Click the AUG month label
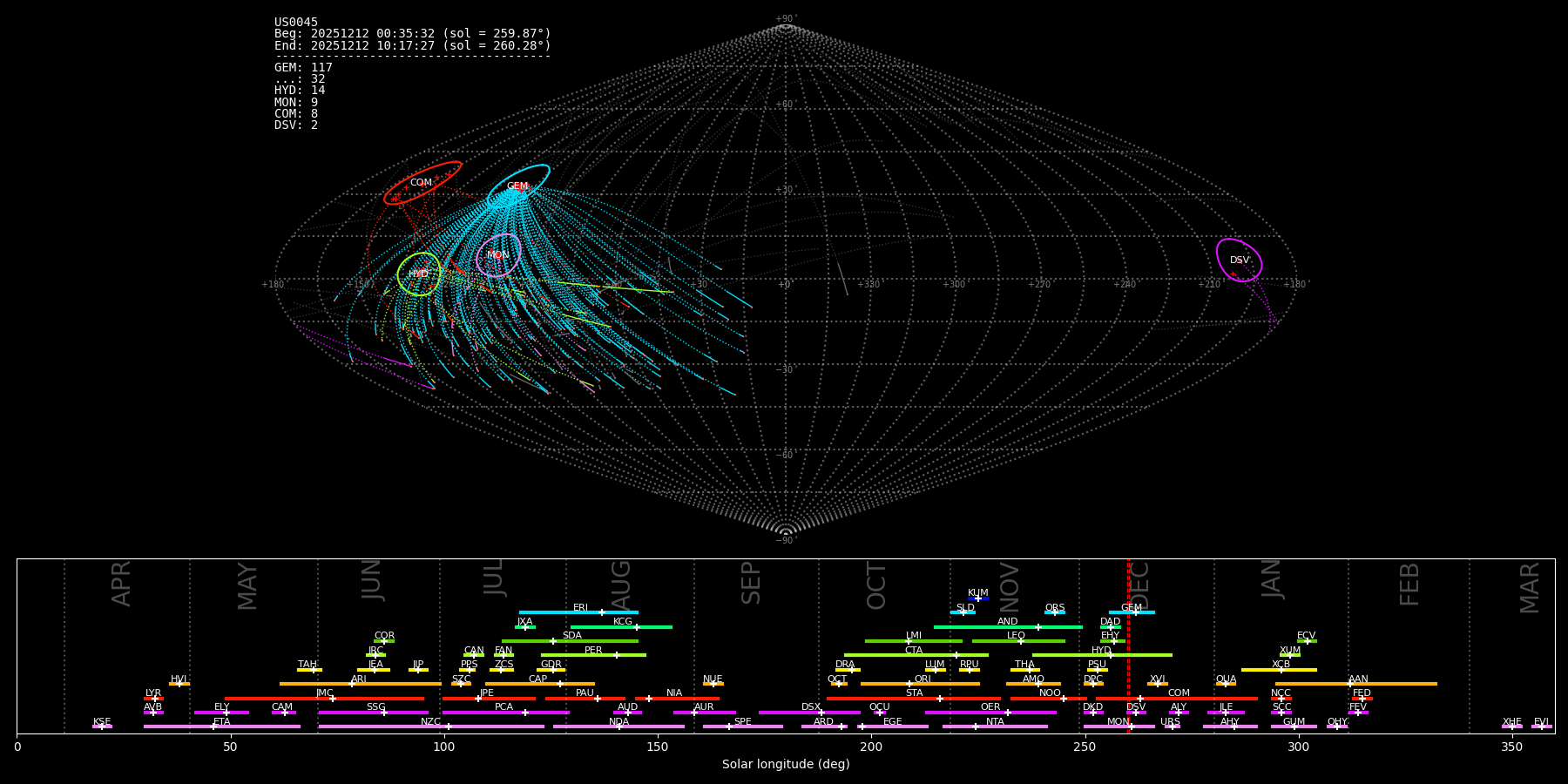Viewport: 1568px width, 784px height. (x=621, y=585)
